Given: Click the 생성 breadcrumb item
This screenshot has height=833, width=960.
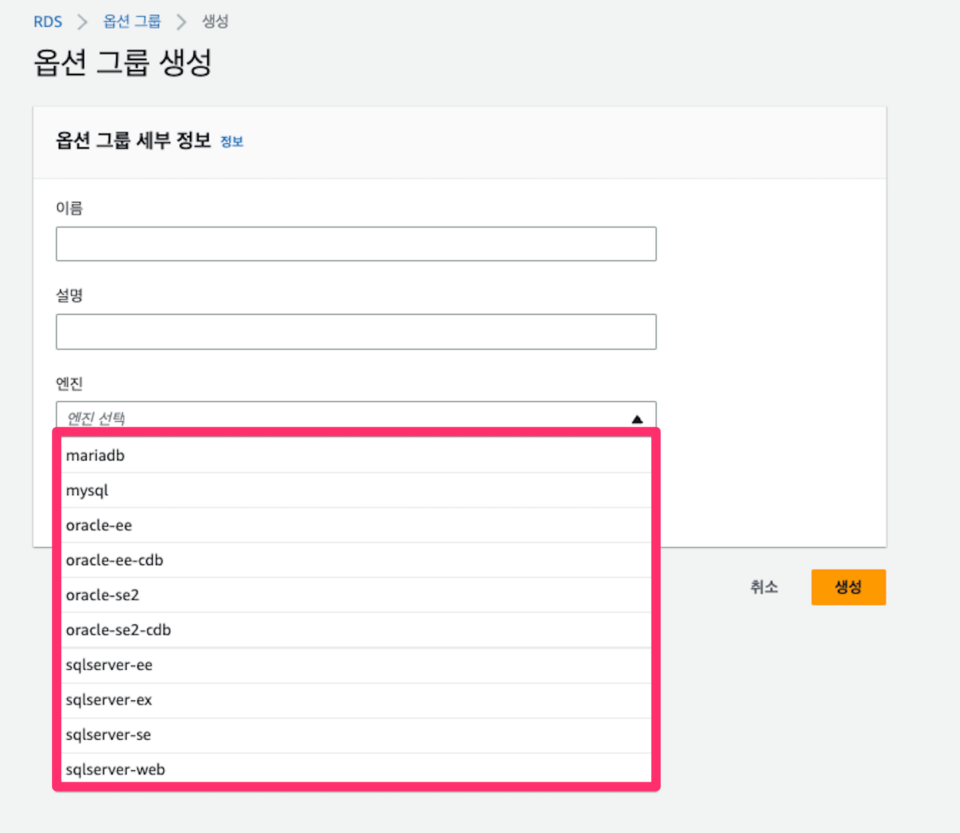Looking at the screenshot, I should click(215, 21).
